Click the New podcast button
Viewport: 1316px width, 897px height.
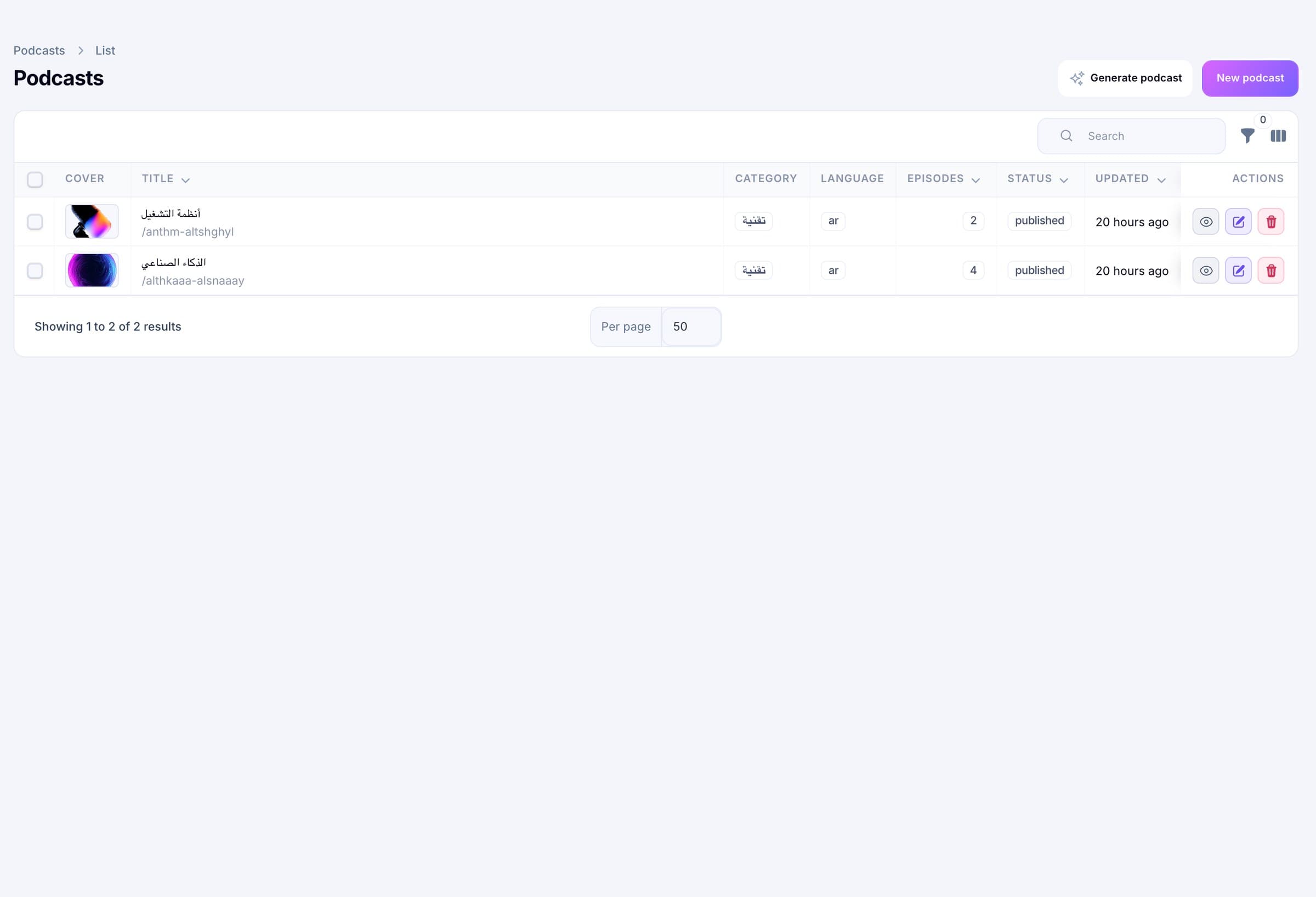tap(1250, 78)
